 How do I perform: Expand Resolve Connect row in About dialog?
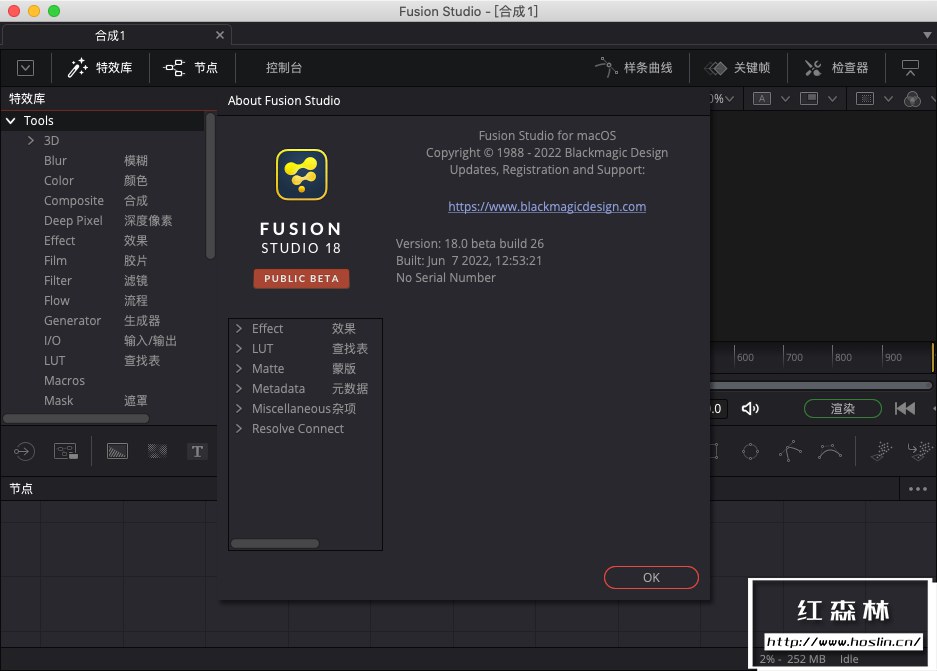click(239, 428)
